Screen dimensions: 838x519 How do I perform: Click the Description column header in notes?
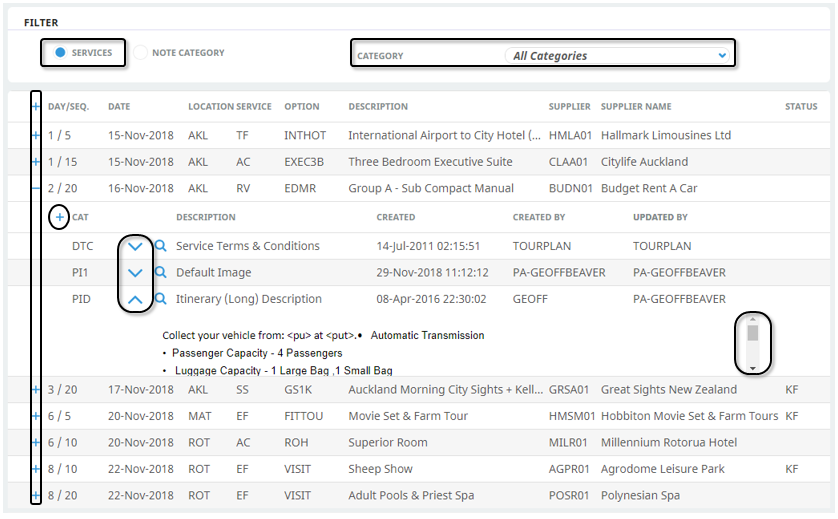(205, 217)
